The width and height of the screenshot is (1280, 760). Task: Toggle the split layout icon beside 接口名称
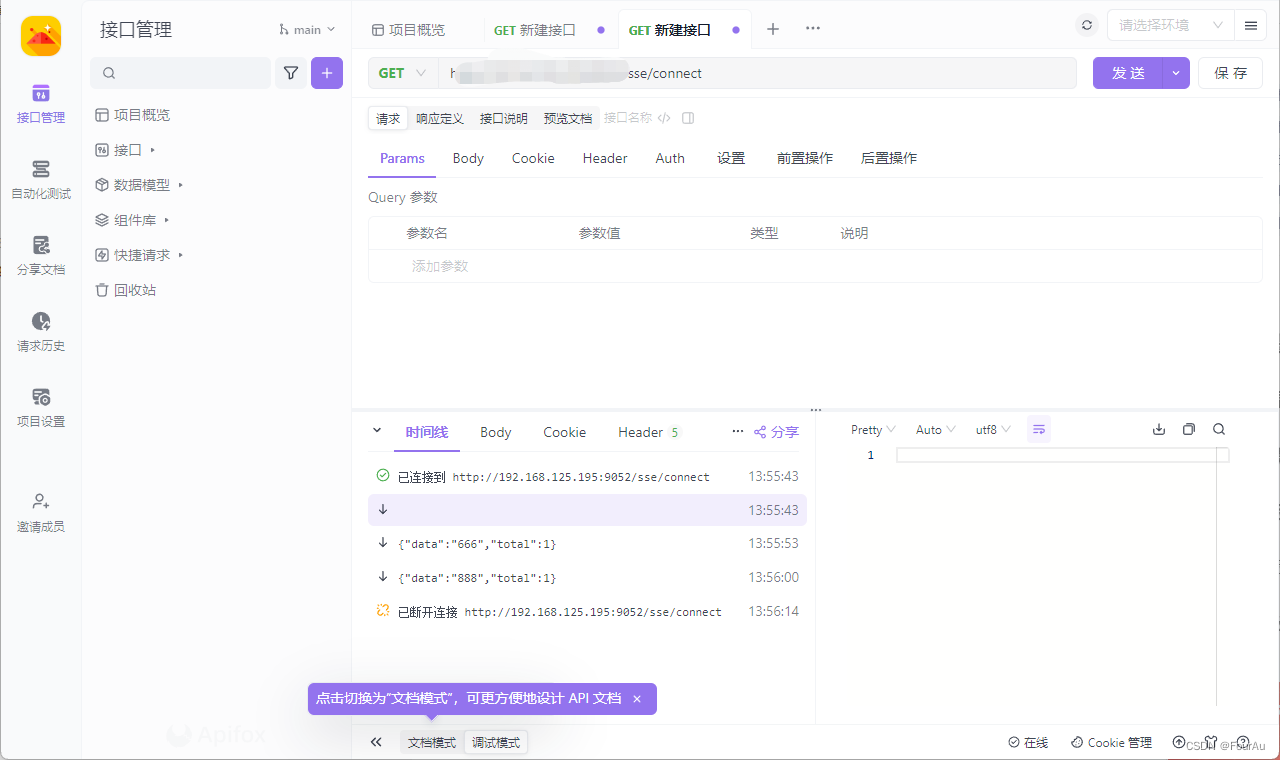(688, 118)
